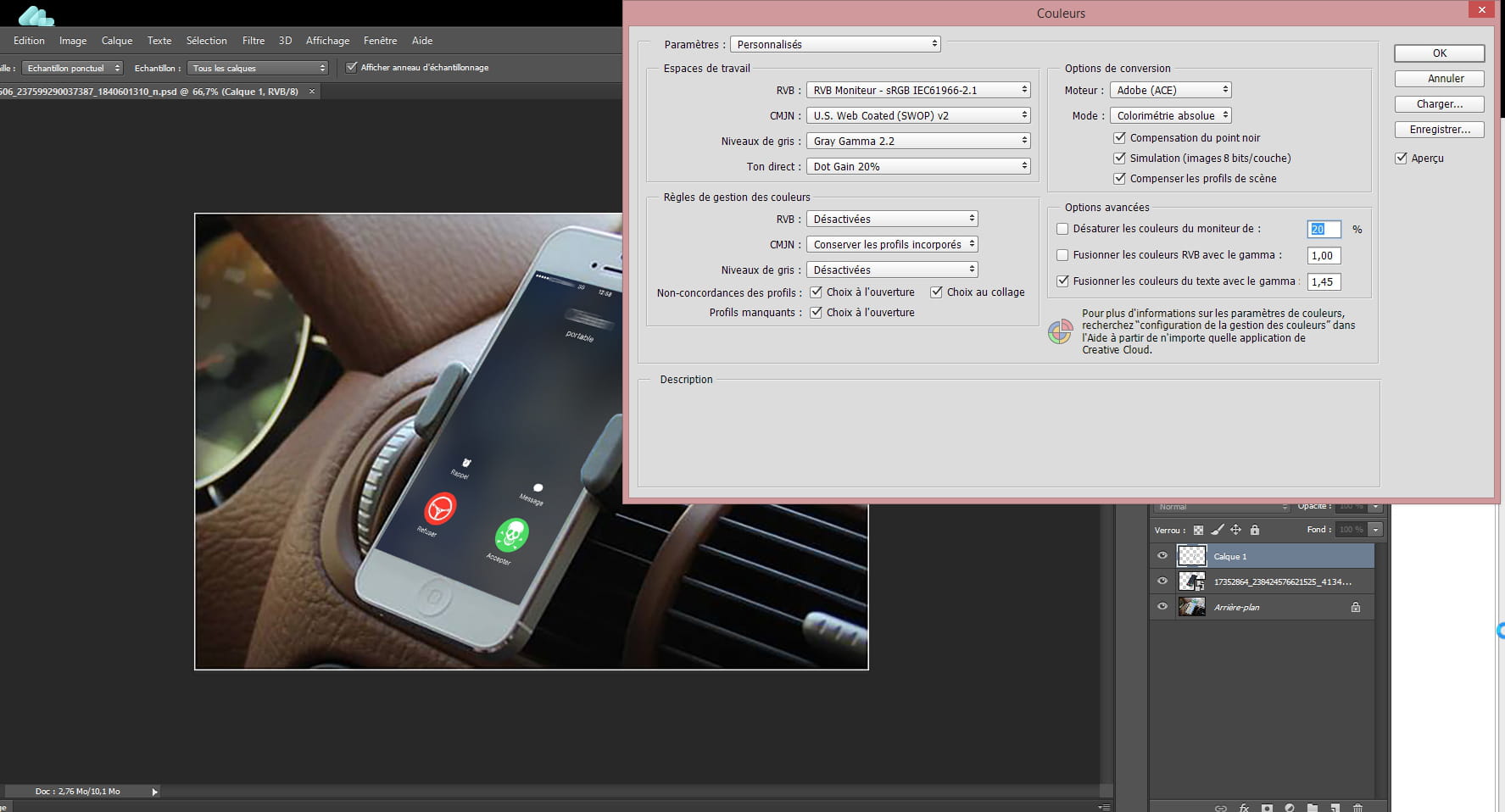Click the lock position move icon
The image size is (1505, 812).
coord(1235,530)
